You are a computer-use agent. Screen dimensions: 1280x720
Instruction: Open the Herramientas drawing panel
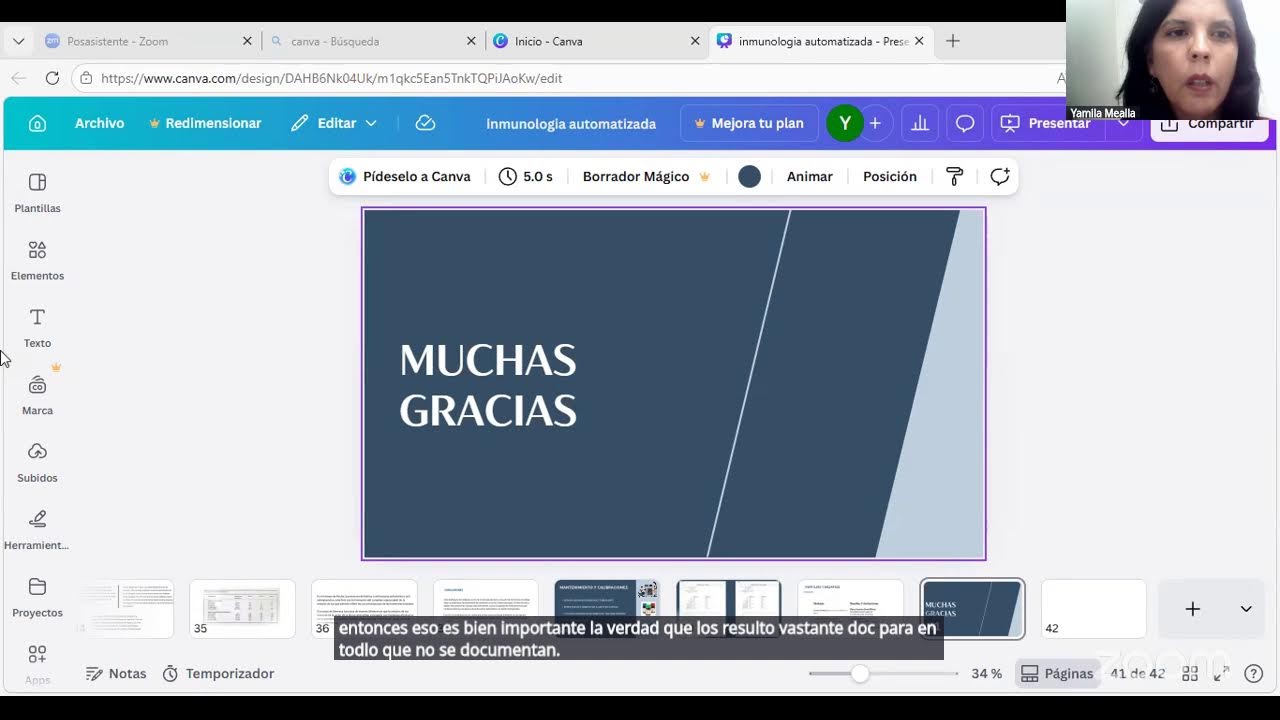37,530
